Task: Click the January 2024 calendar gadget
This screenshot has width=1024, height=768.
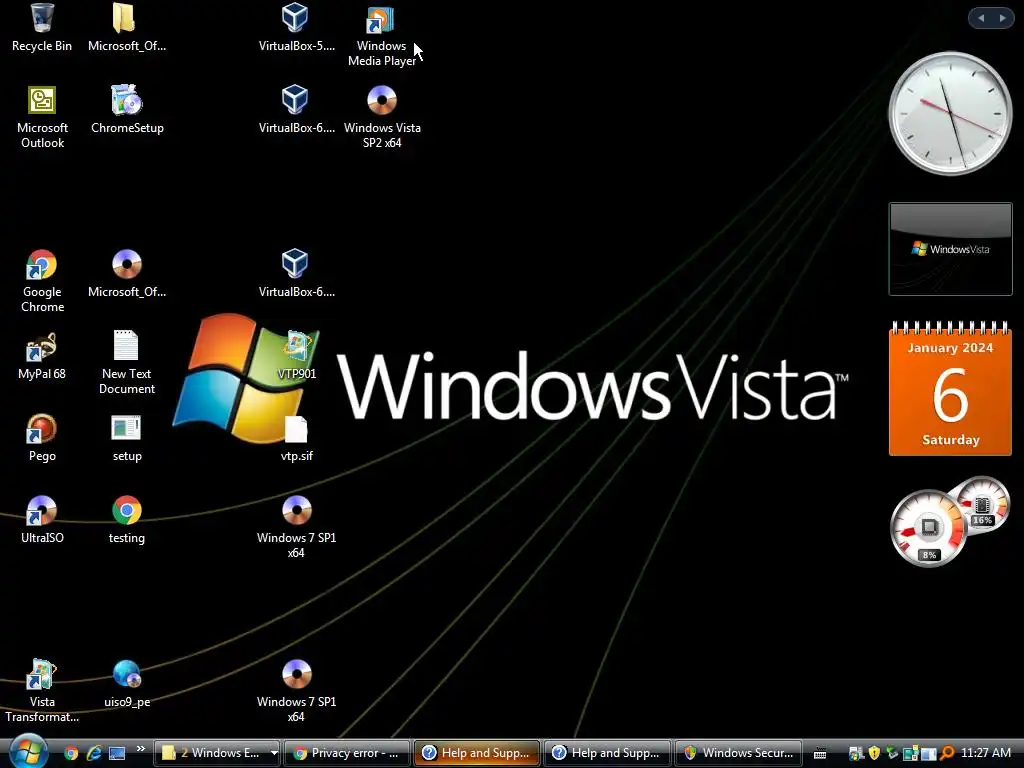Action: pos(950,388)
